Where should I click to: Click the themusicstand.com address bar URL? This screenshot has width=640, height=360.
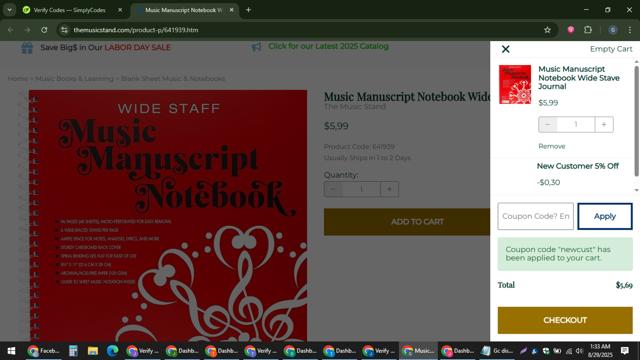(136, 30)
